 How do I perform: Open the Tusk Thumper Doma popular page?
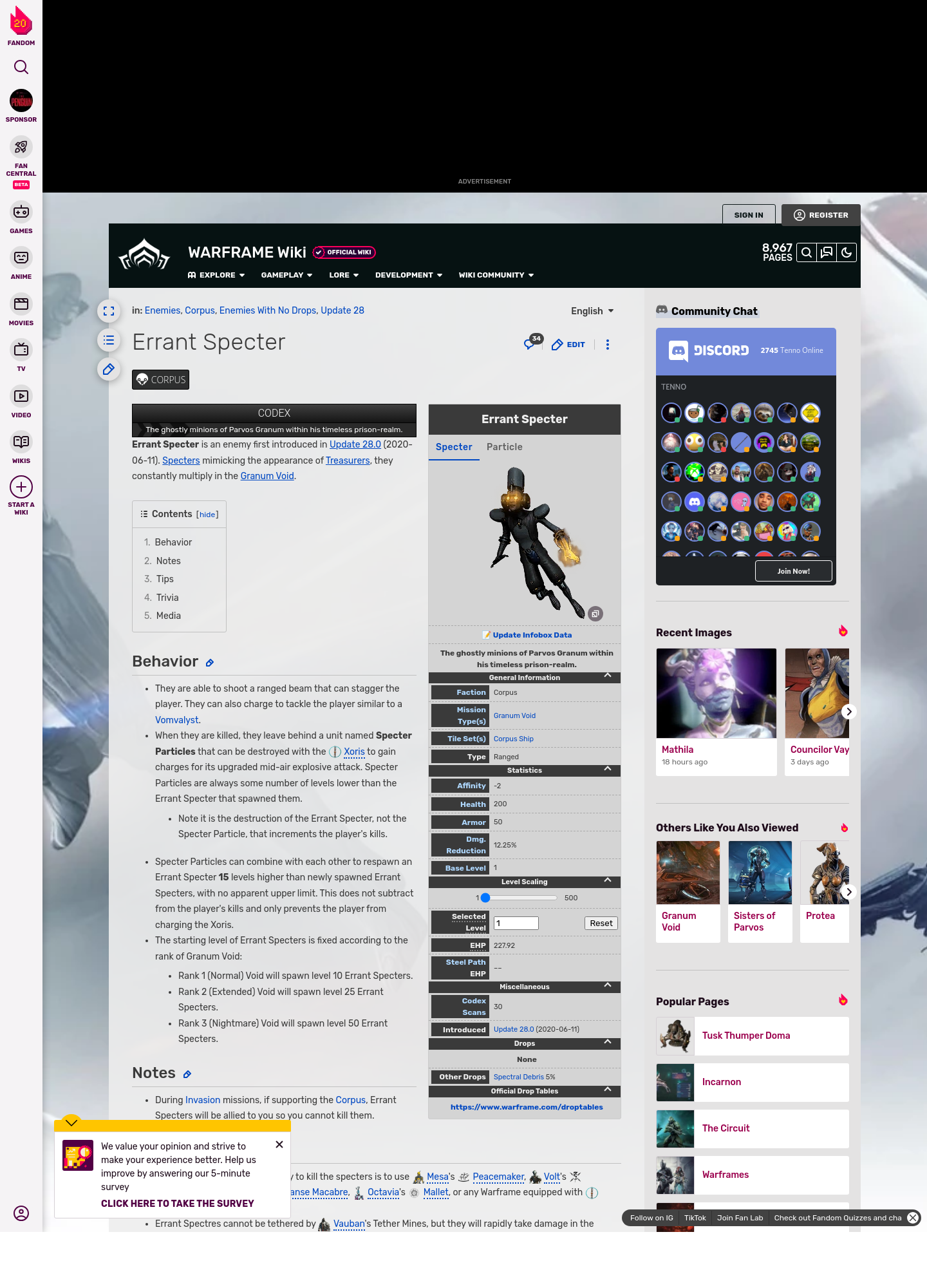(x=753, y=1036)
